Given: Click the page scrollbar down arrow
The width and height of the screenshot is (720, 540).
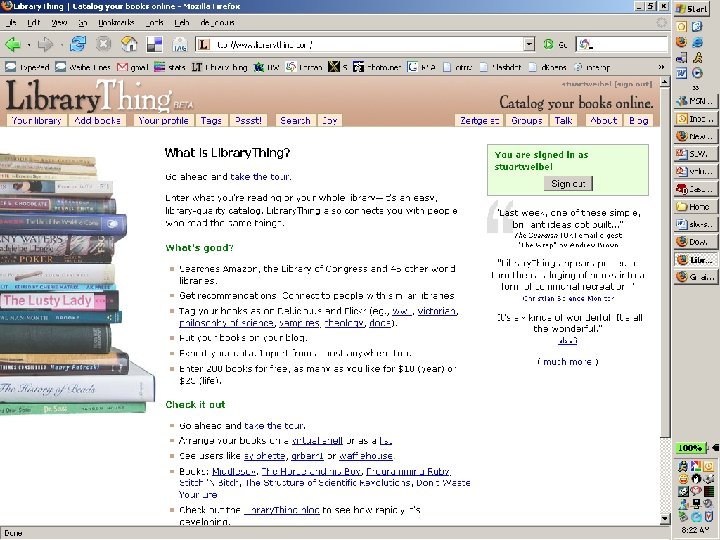Looking at the screenshot, I should pyautogui.click(x=665, y=519).
